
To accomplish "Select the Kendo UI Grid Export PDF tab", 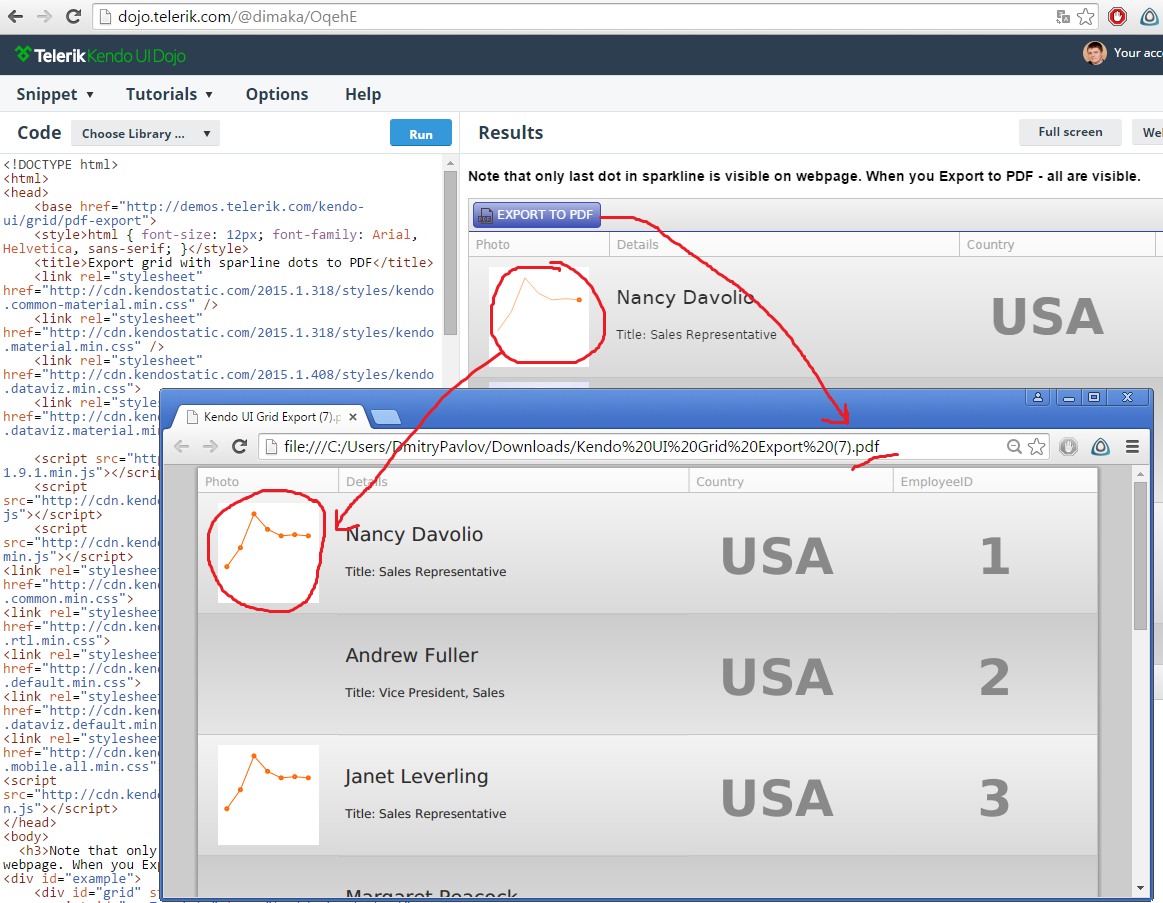I will point(268,417).
